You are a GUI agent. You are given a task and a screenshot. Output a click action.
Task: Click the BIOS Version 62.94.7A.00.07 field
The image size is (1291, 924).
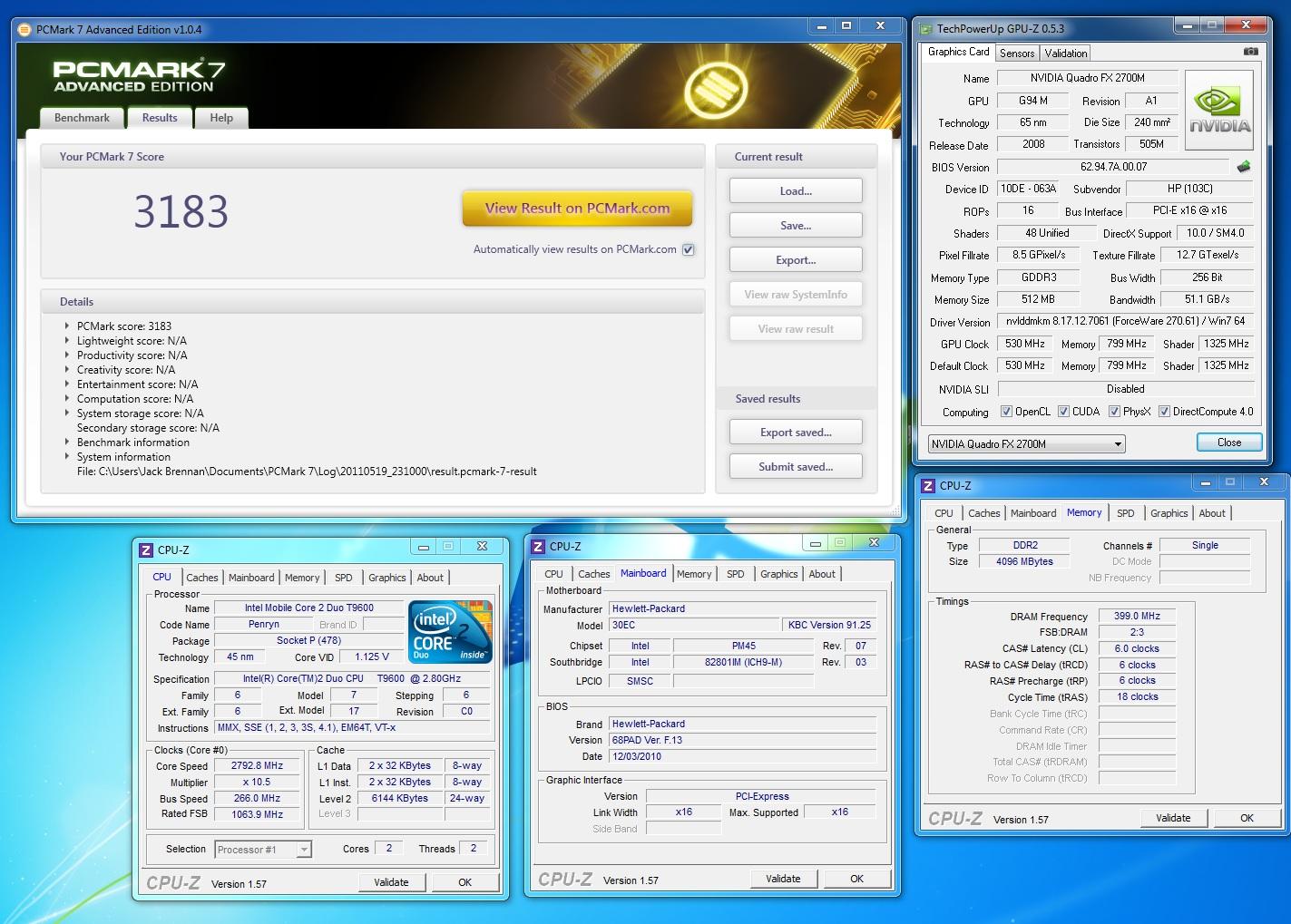point(1114,167)
